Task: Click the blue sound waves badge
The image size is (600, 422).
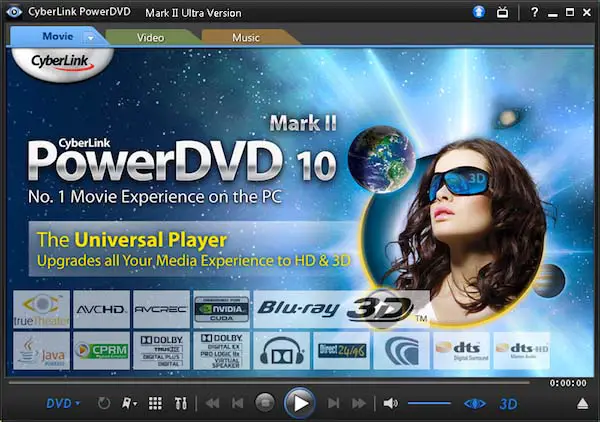Action: coord(401,350)
